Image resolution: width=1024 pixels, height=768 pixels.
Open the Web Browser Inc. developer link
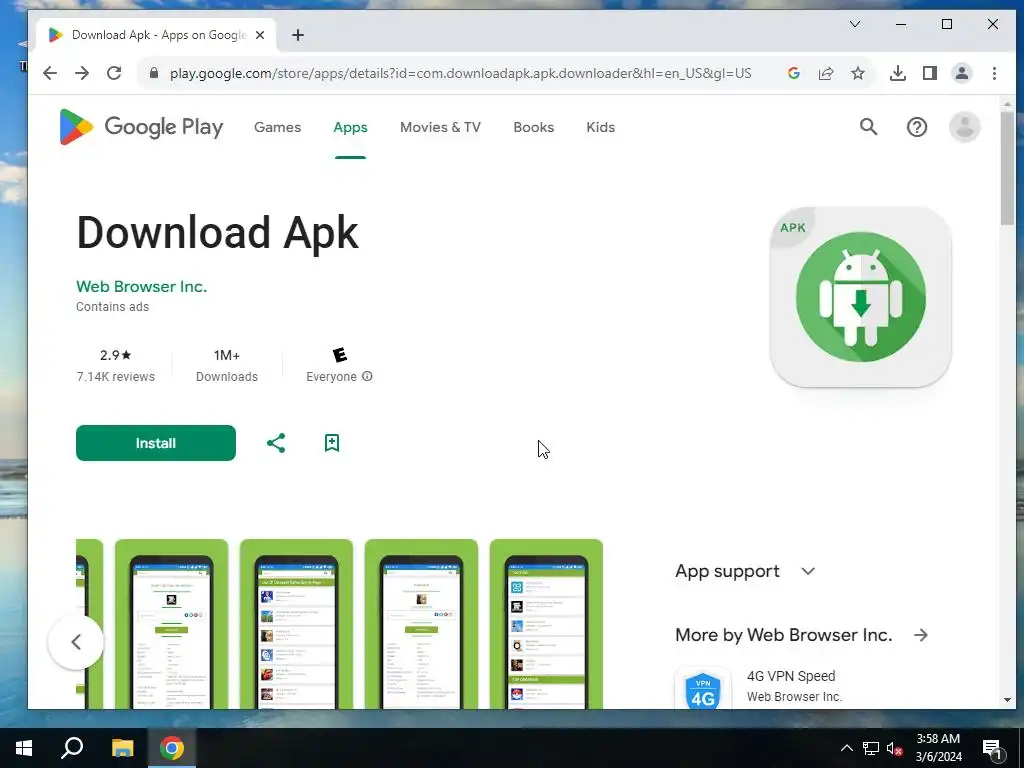141,286
